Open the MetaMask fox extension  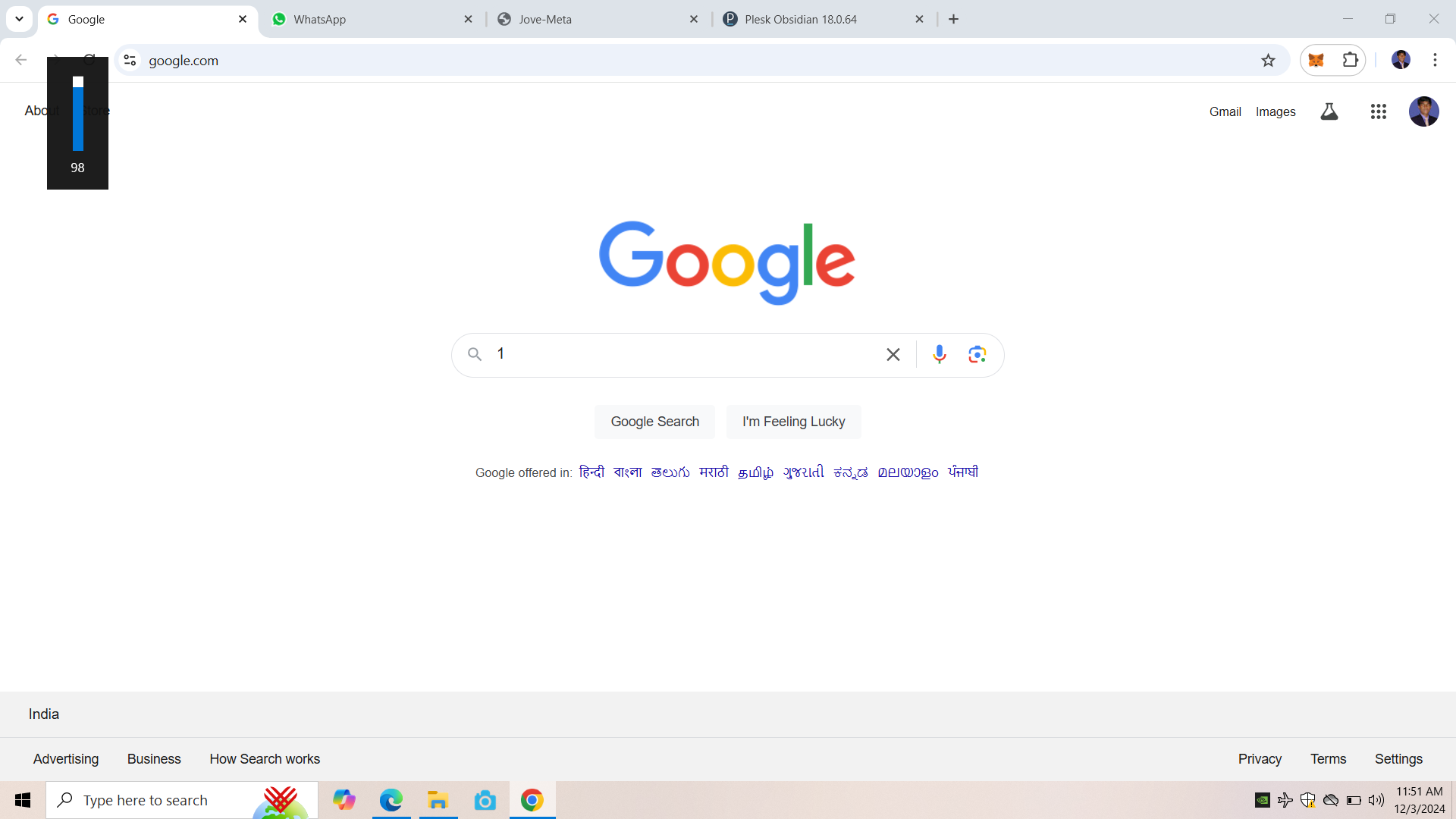pyautogui.click(x=1316, y=60)
